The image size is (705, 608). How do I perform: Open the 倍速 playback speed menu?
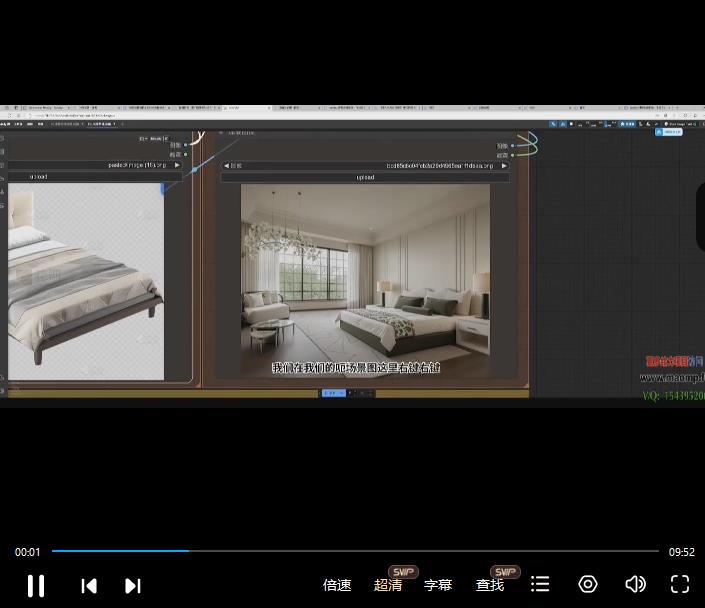pyautogui.click(x=337, y=585)
